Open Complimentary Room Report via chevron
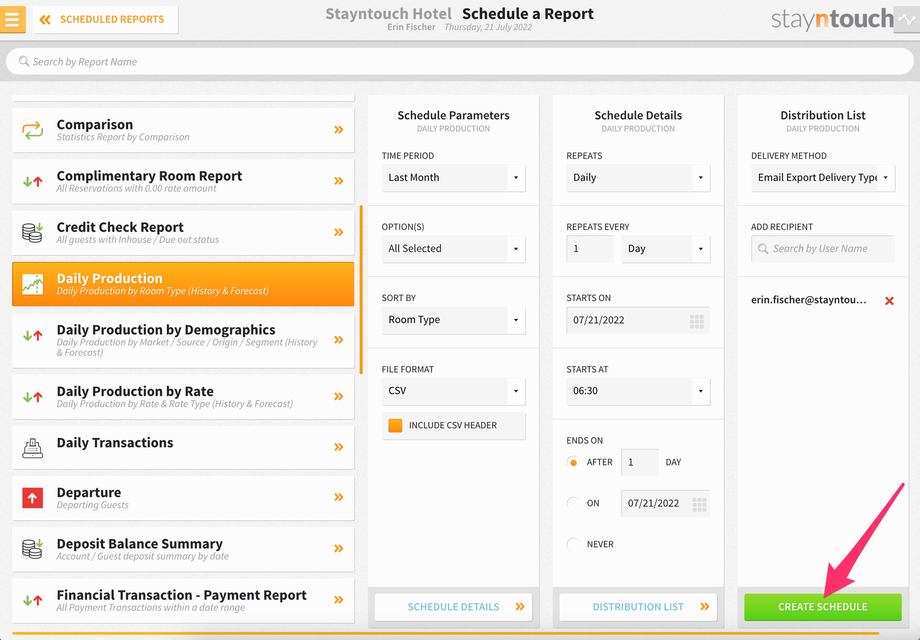Viewport: 920px width, 640px height. pyautogui.click(x=339, y=181)
